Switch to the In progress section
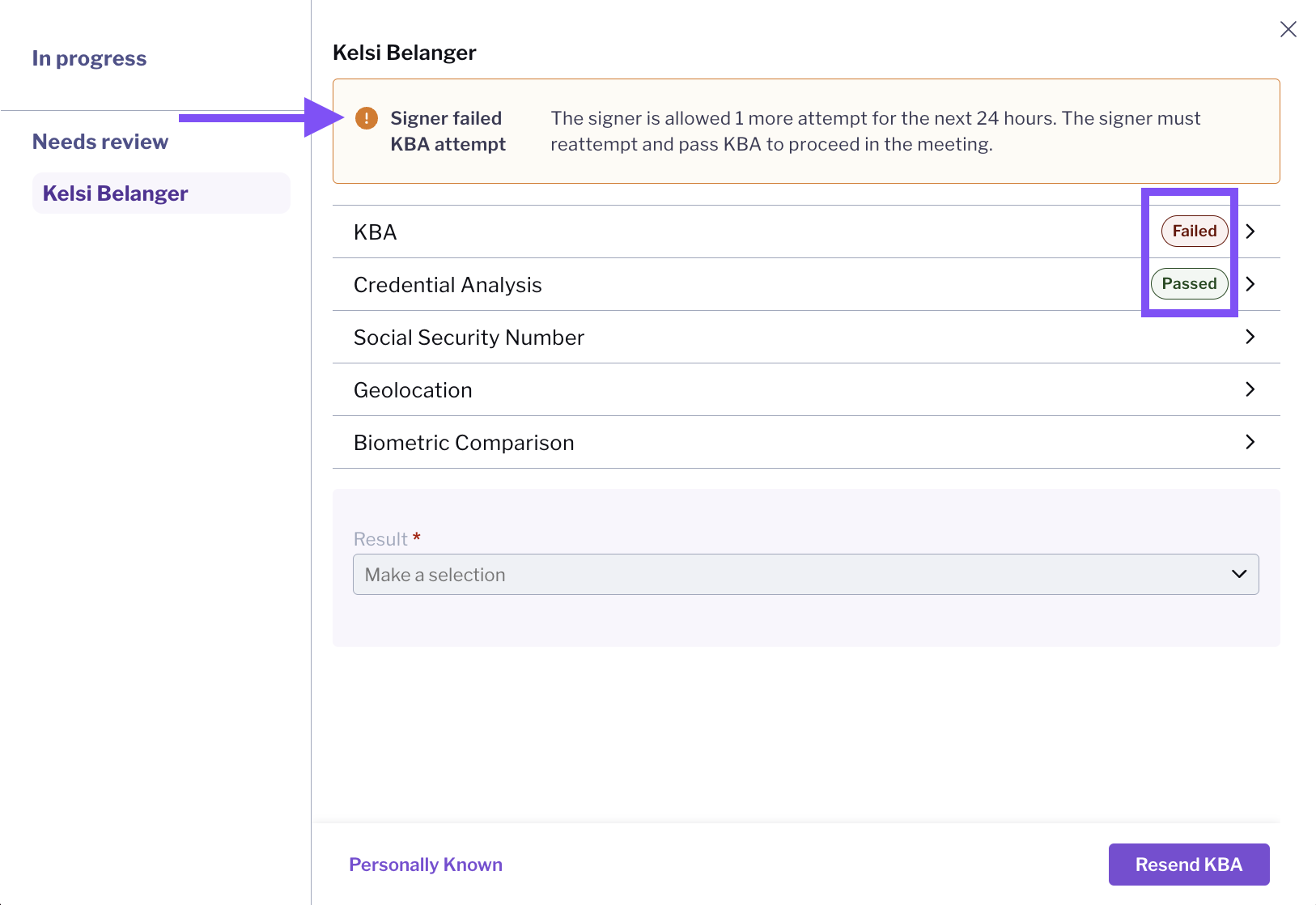Image resolution: width=1316 pixels, height=905 pixels. [x=89, y=57]
